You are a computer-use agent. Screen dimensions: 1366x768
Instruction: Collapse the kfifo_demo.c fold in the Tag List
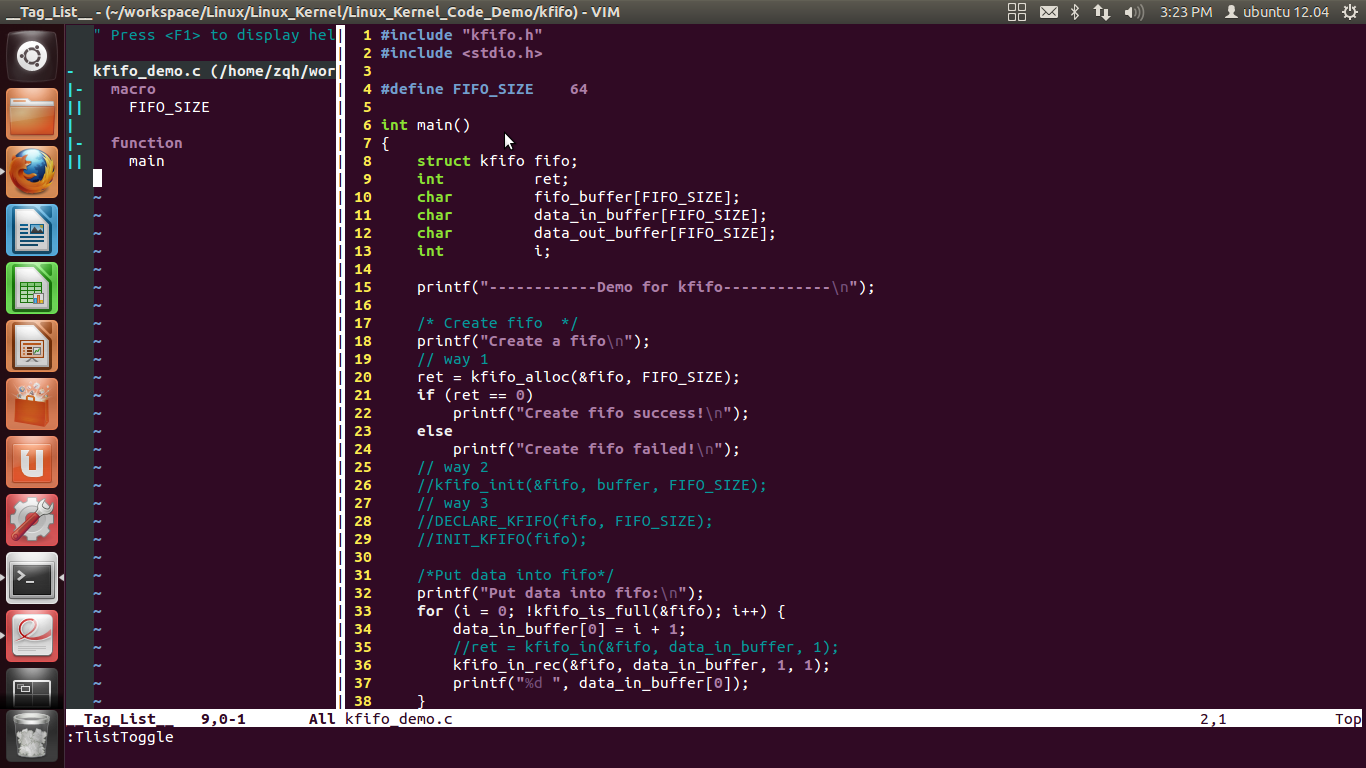coord(68,70)
